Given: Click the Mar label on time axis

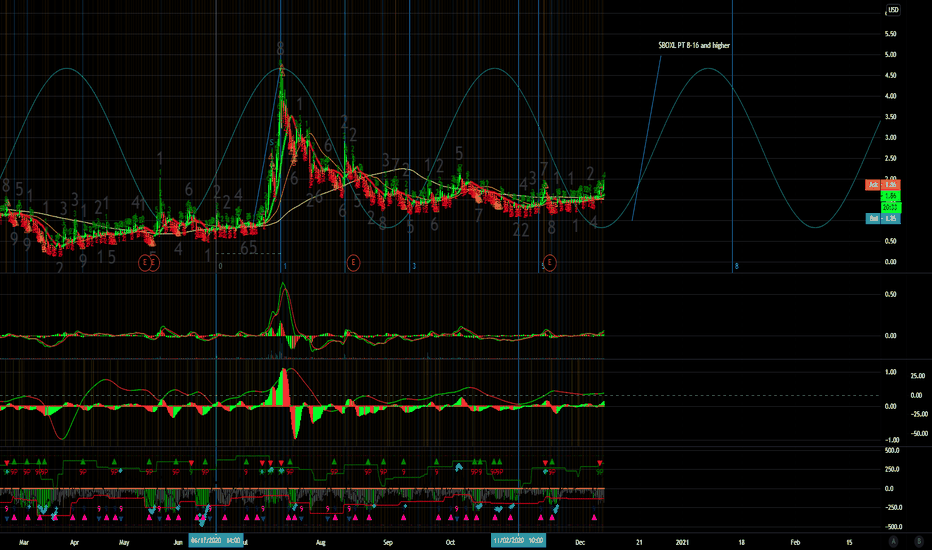Looking at the screenshot, I should 24,542.
